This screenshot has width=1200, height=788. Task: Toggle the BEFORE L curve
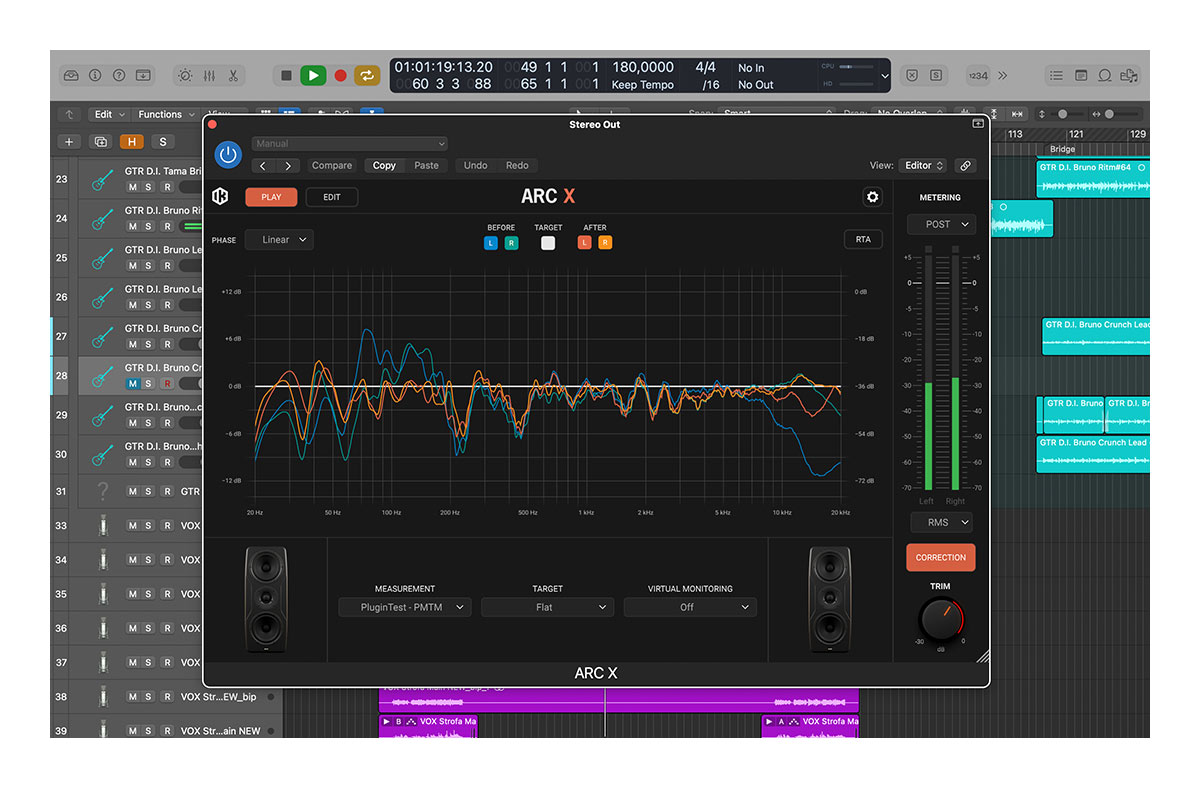tap(491, 242)
